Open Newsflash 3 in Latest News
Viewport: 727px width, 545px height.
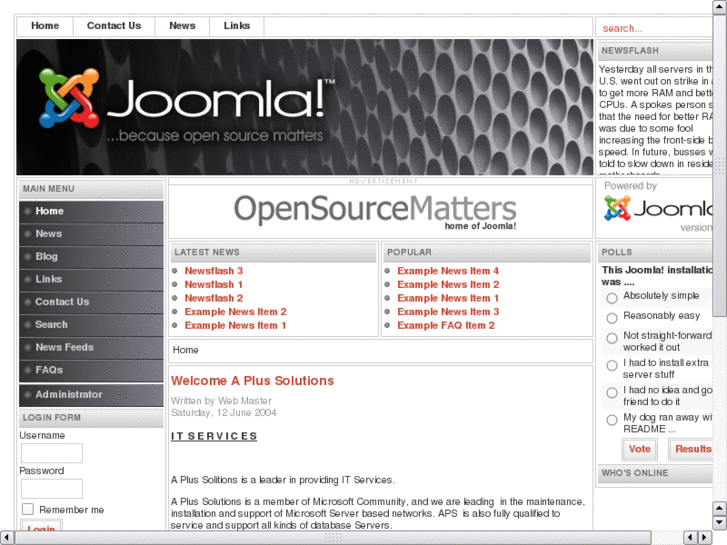click(214, 271)
